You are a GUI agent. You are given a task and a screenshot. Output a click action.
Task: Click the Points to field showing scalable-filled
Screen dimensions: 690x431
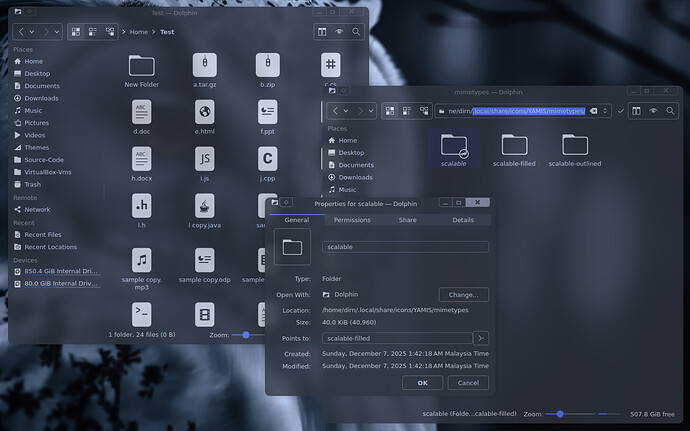click(395, 338)
